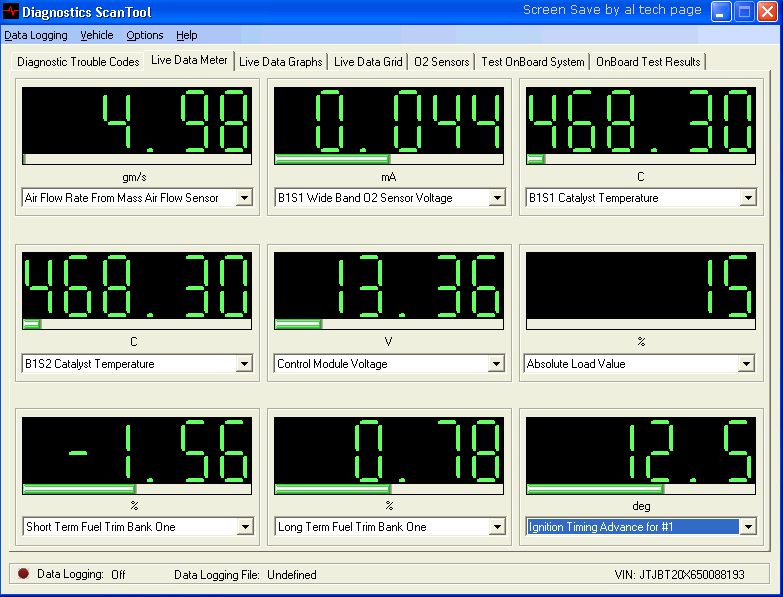The image size is (783, 597).
Task: Expand the Air Flow Rate sensor dropdown
Action: click(x=244, y=198)
